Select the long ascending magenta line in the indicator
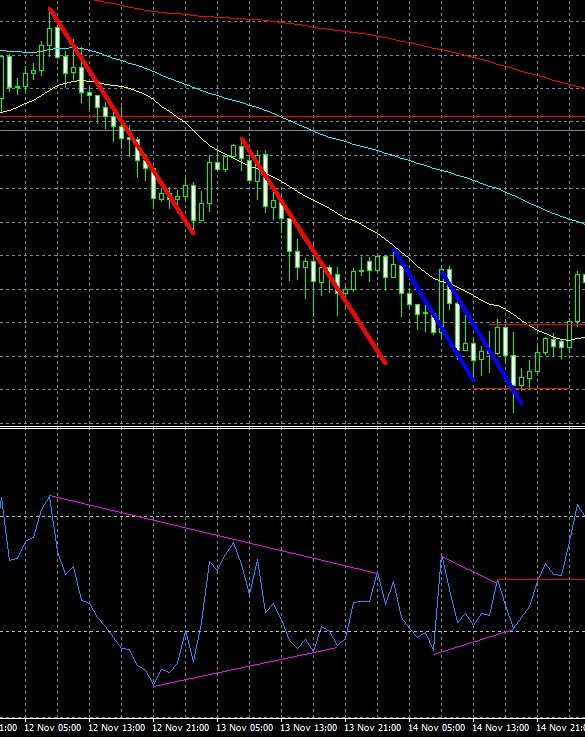585x737 pixels. [x=245, y=667]
